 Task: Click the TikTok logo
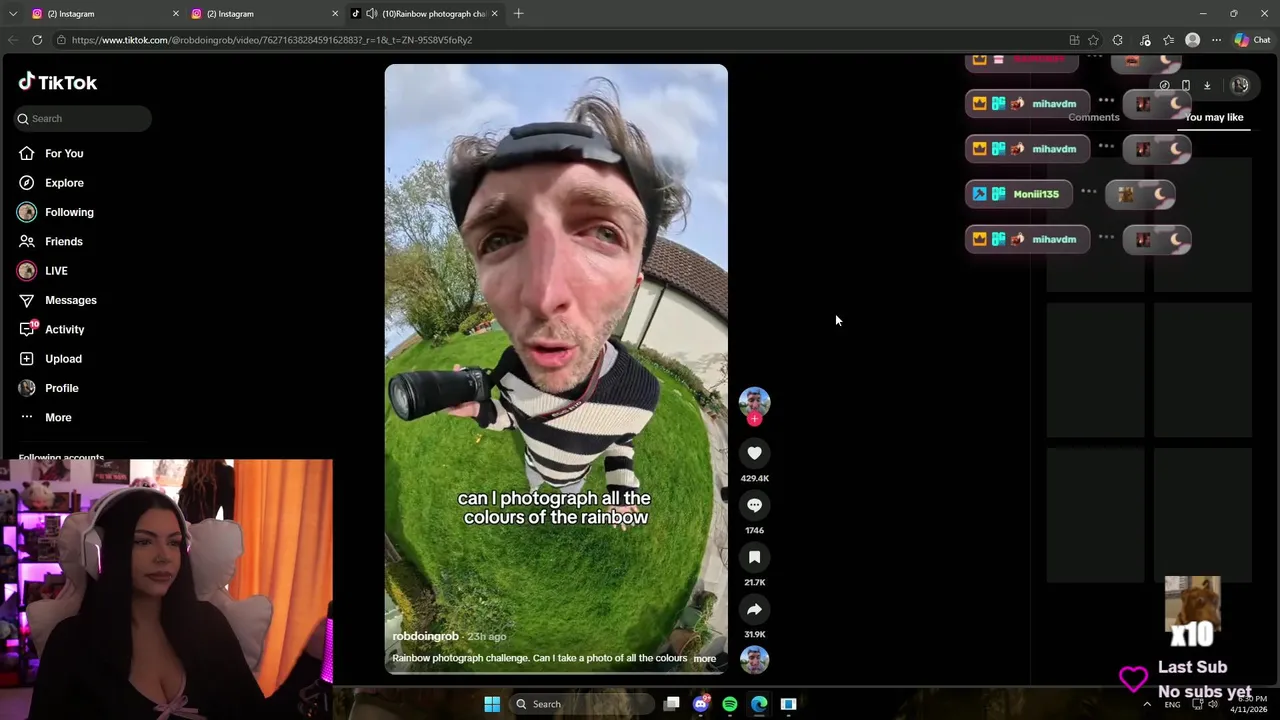pyautogui.click(x=58, y=82)
